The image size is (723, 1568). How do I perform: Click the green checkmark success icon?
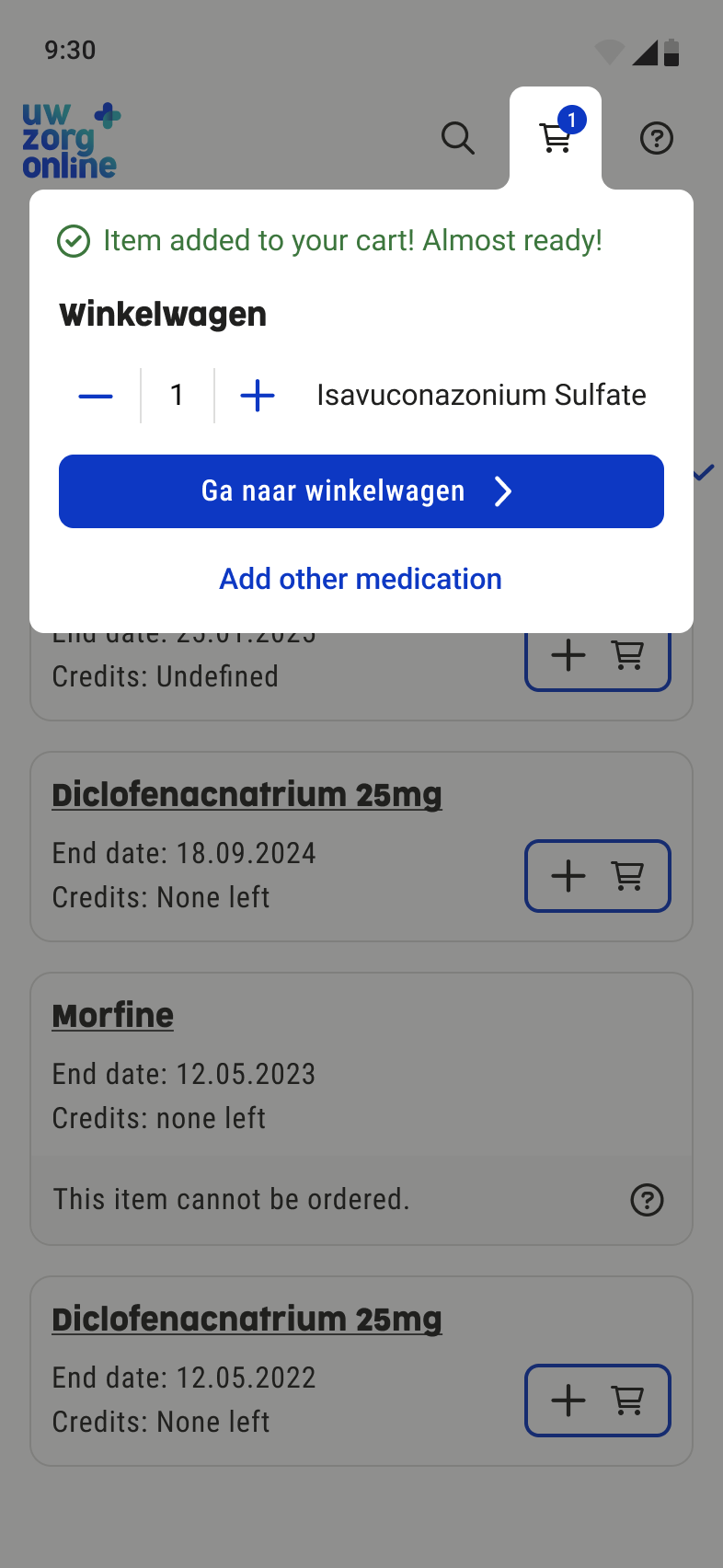point(74,241)
